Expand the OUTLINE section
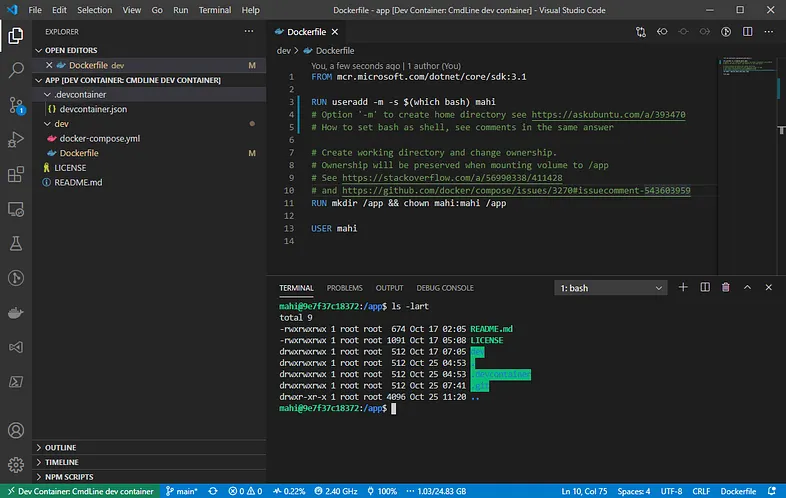Image resolution: width=786 pixels, height=498 pixels. (60, 448)
